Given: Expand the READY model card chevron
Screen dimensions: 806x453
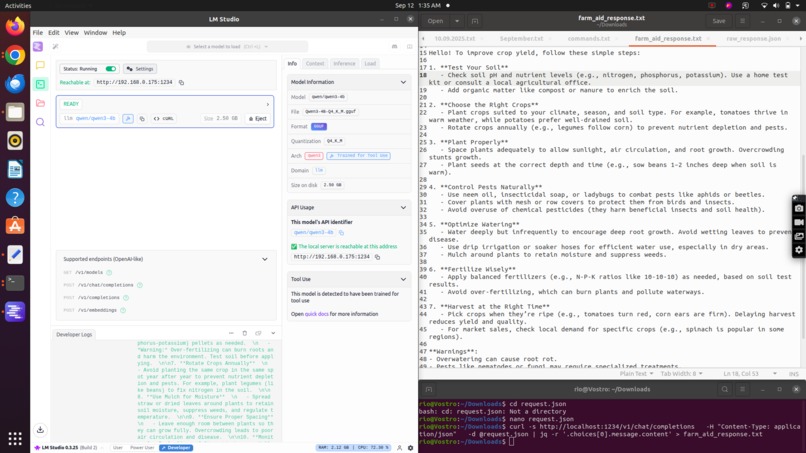Looking at the screenshot, I should [x=267, y=104].
